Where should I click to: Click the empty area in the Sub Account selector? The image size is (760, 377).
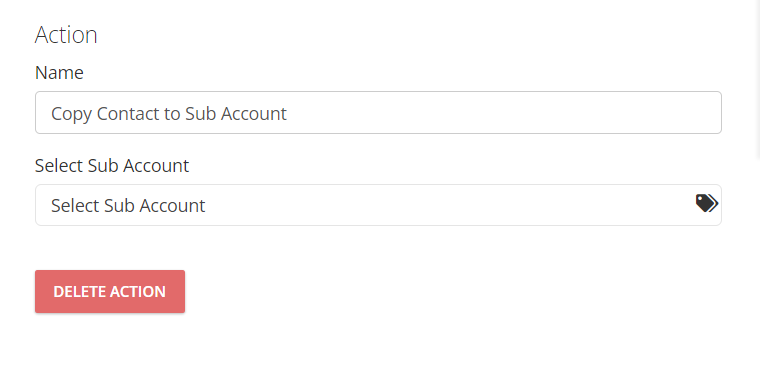(x=451, y=205)
